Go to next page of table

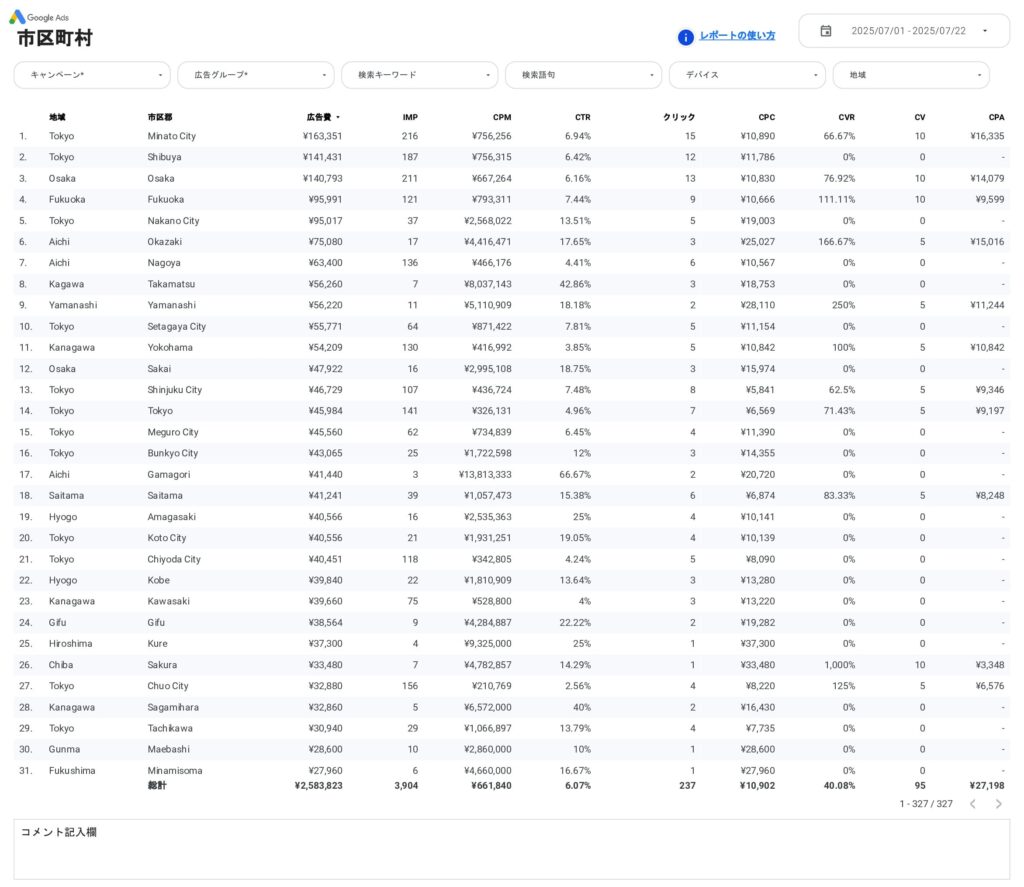(997, 804)
